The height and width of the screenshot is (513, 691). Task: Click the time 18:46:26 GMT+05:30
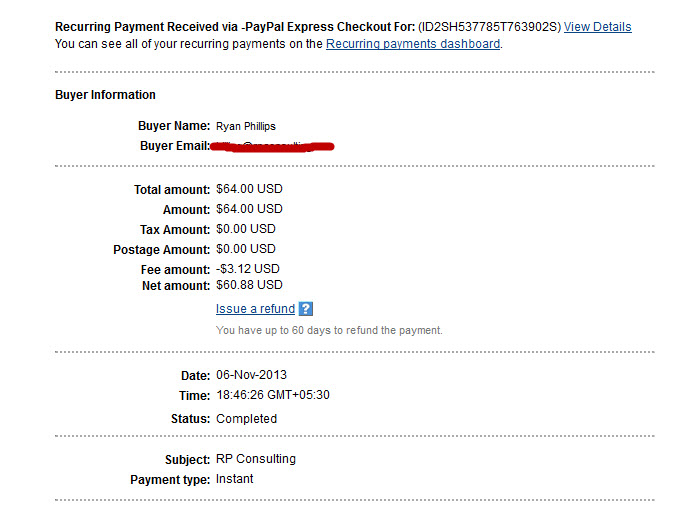tap(273, 395)
